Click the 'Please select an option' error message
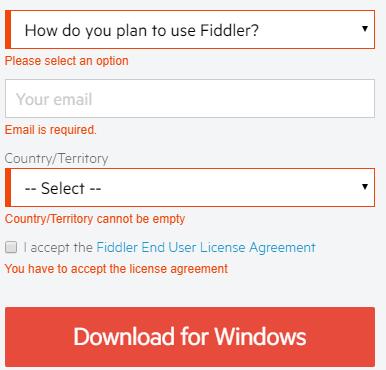This screenshot has height=370, width=386. (66, 61)
